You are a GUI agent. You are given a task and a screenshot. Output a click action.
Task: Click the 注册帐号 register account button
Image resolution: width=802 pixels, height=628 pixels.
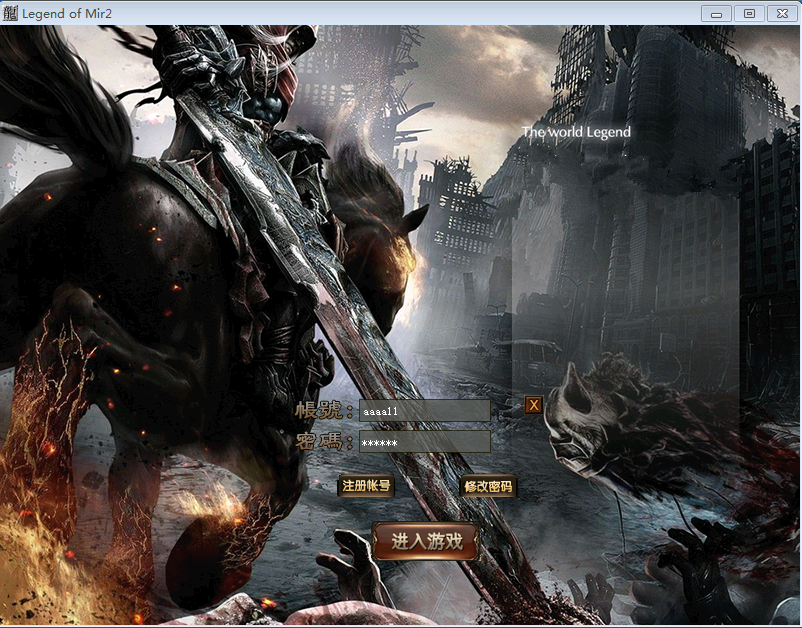366,486
